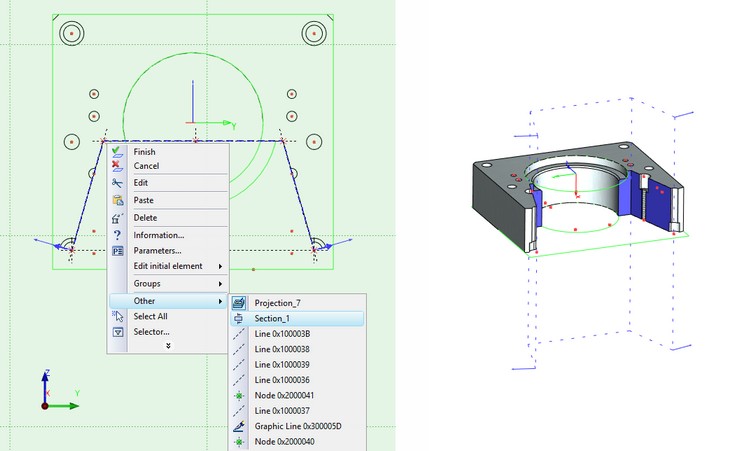
Task: Click the Edit scissors icon
Action: click(x=118, y=183)
